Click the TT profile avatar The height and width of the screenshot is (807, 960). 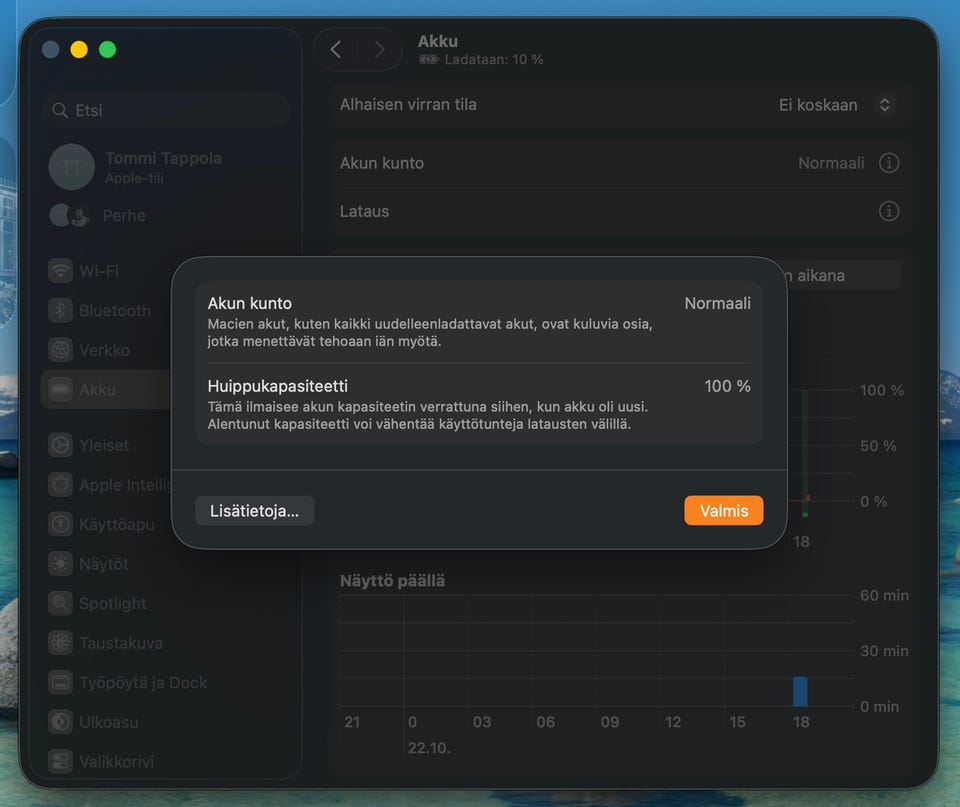(72, 167)
